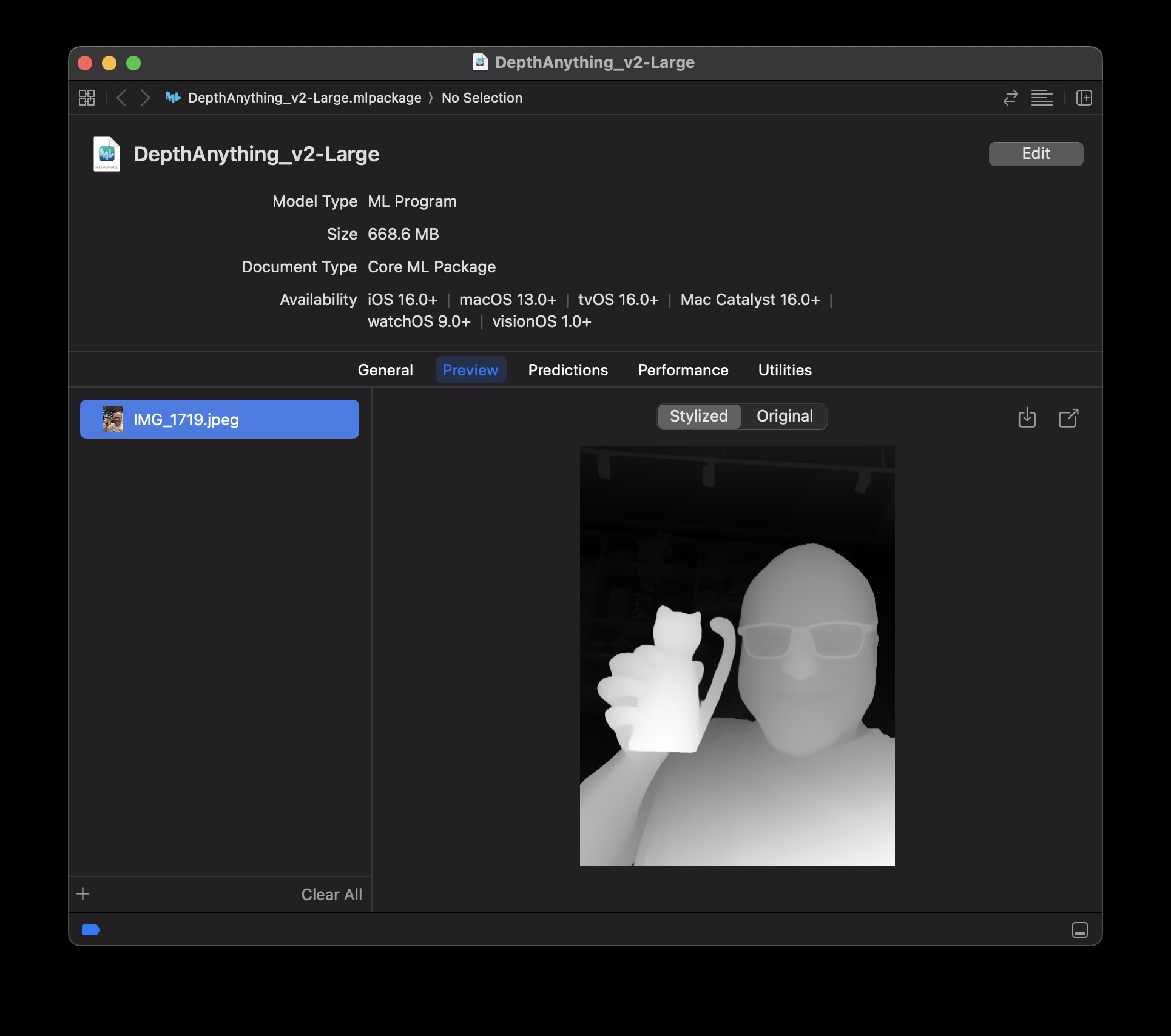The height and width of the screenshot is (1036, 1171).
Task: Toggle the code review arrows icon
Action: (1010, 98)
